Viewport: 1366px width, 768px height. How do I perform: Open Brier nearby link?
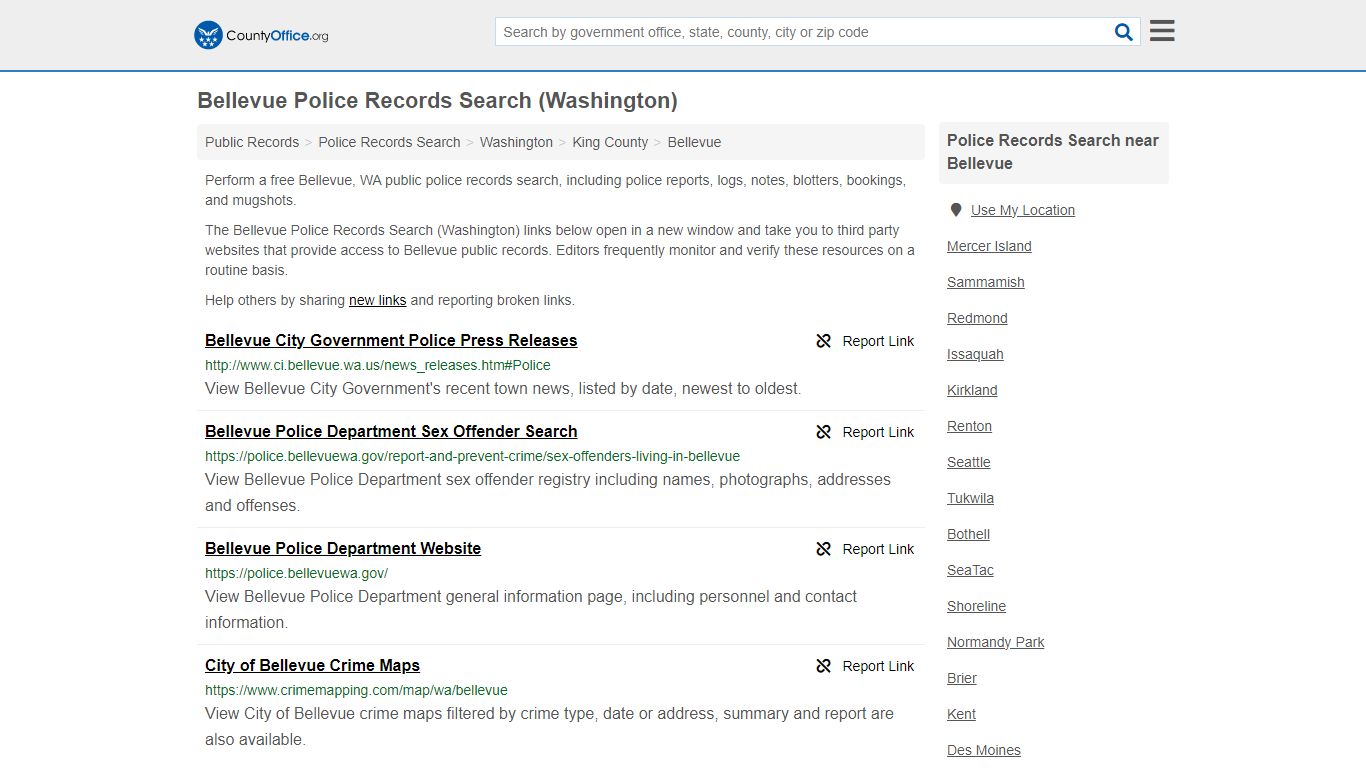tap(962, 678)
